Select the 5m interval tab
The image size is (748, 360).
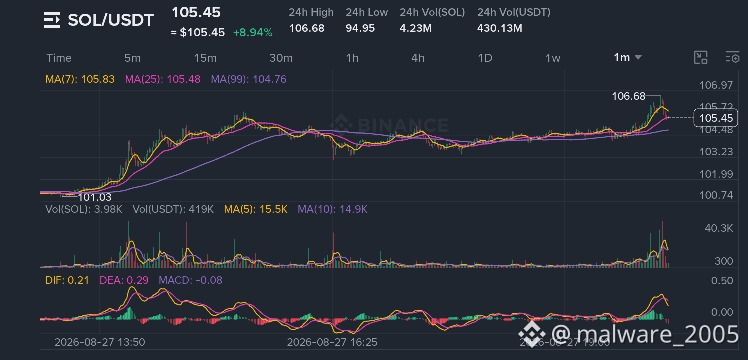click(x=132, y=58)
